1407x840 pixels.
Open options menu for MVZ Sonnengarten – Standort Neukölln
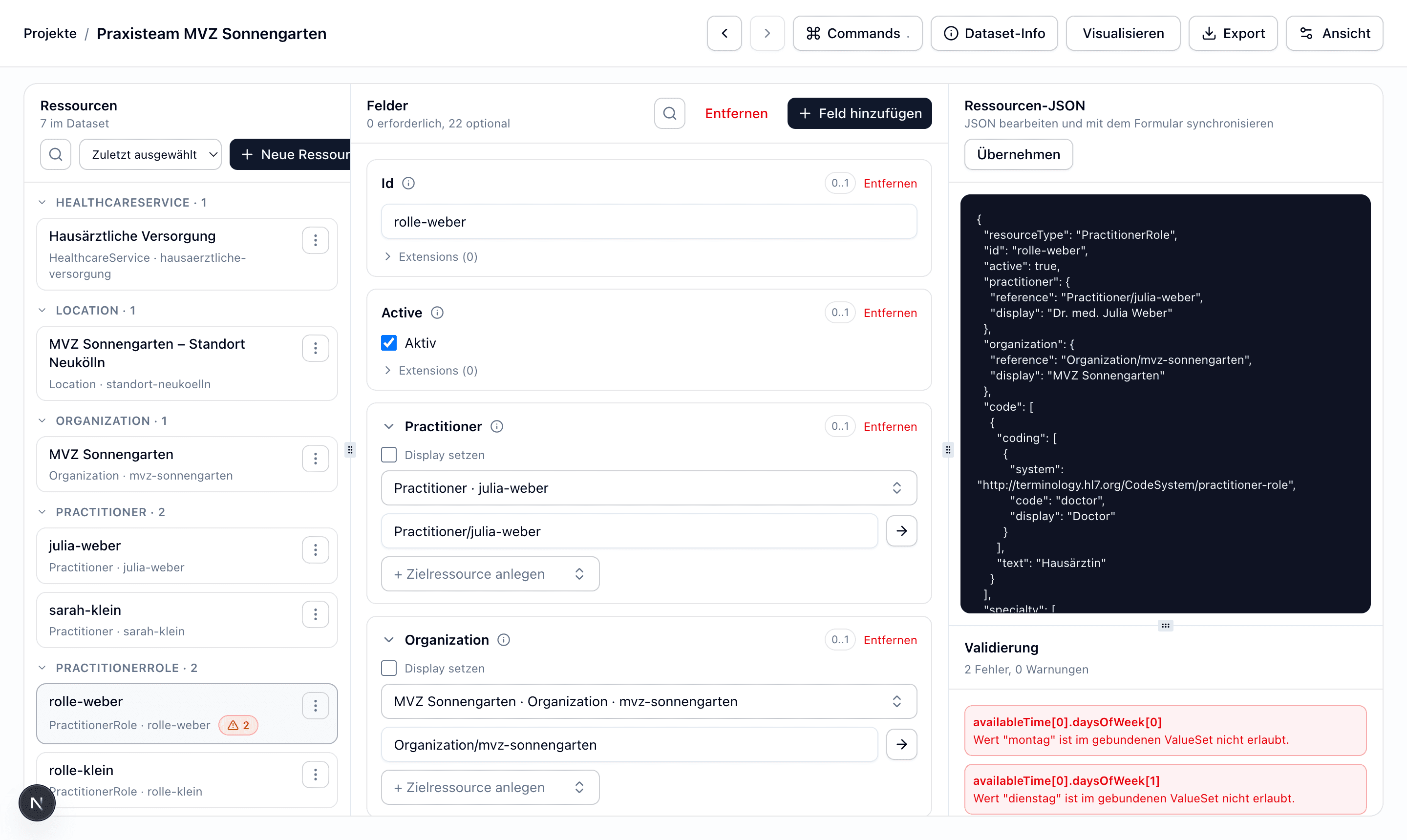(x=316, y=349)
